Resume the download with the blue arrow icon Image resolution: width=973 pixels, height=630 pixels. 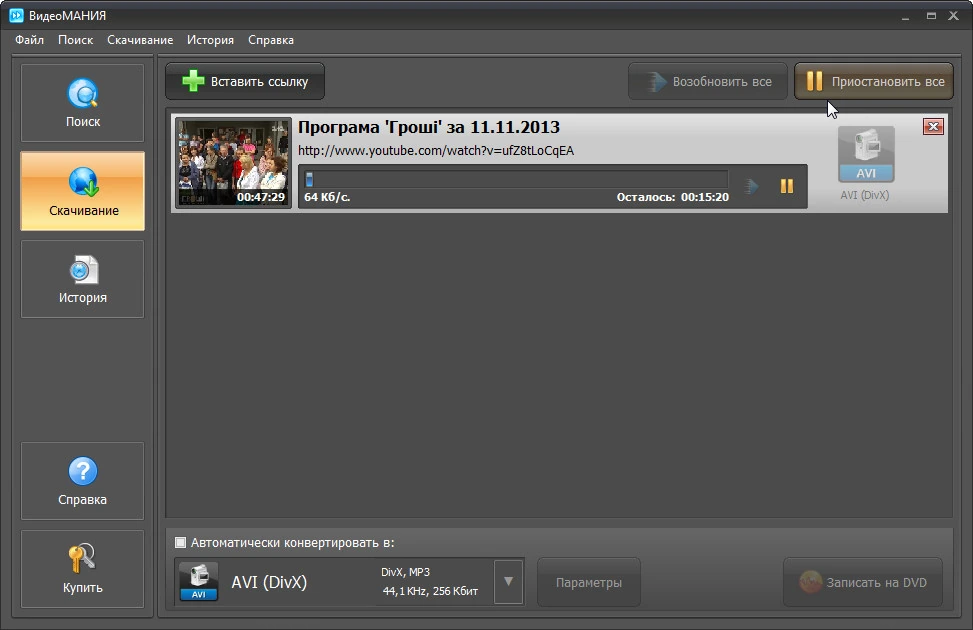751,186
